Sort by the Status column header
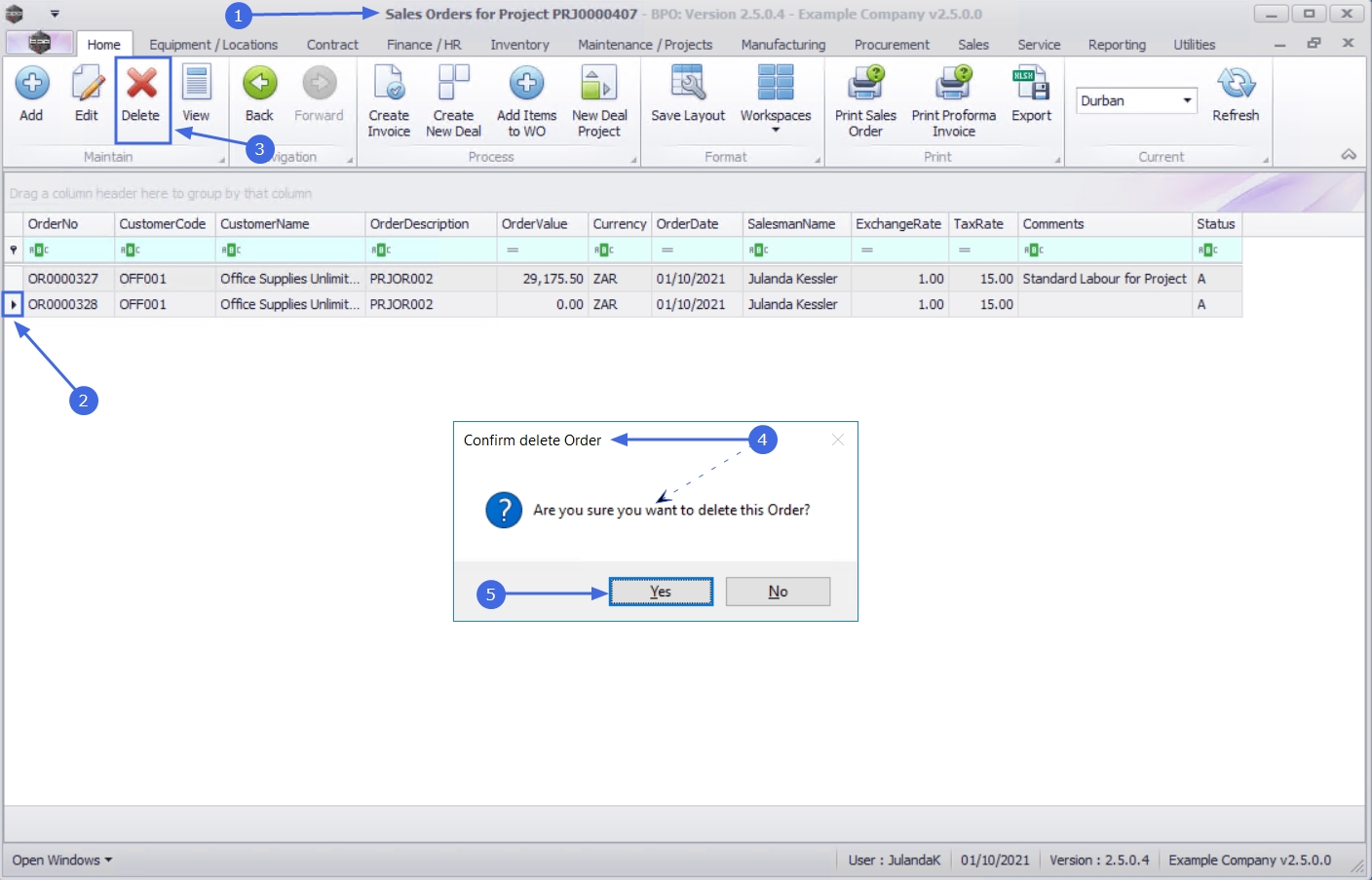1372x880 pixels. [1217, 224]
